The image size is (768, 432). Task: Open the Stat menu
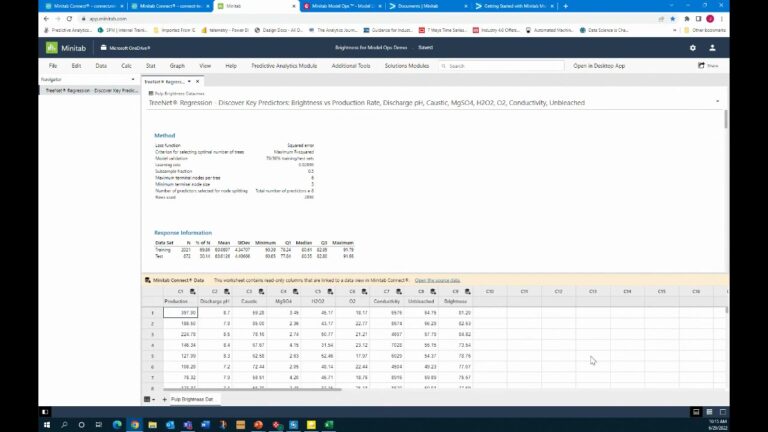click(150, 66)
